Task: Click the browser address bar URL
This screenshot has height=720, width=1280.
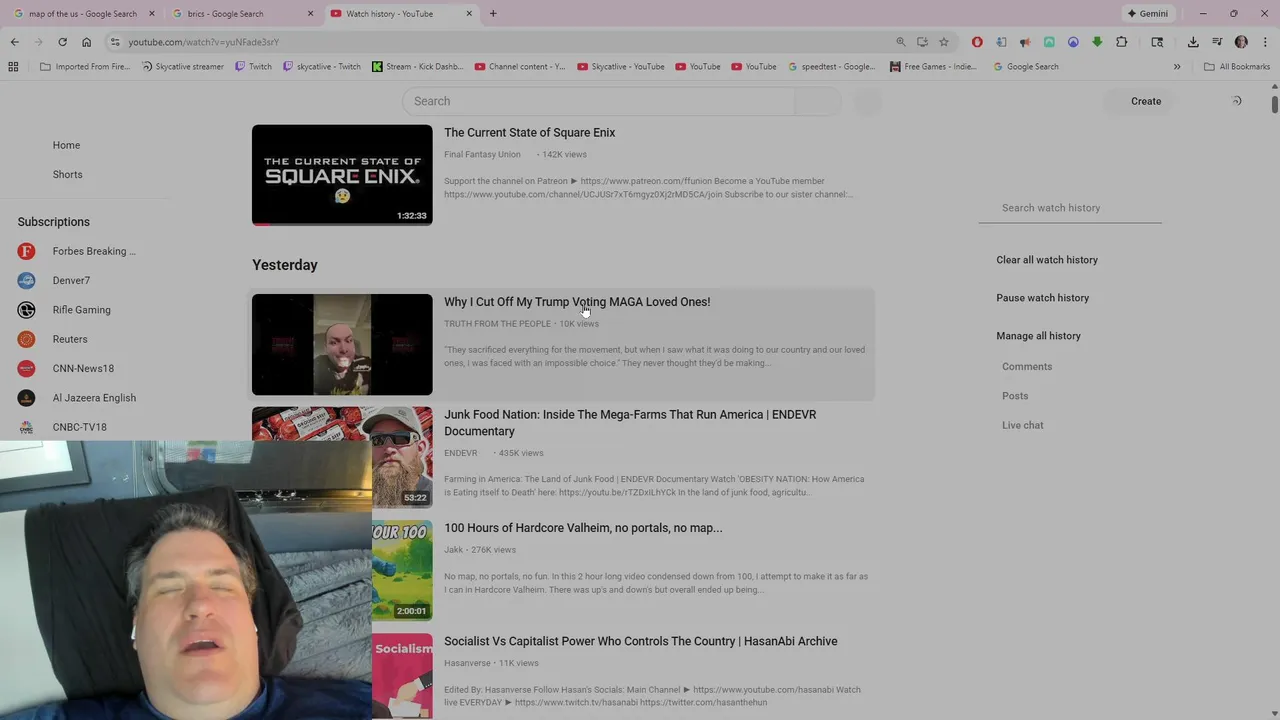Action: (203, 42)
